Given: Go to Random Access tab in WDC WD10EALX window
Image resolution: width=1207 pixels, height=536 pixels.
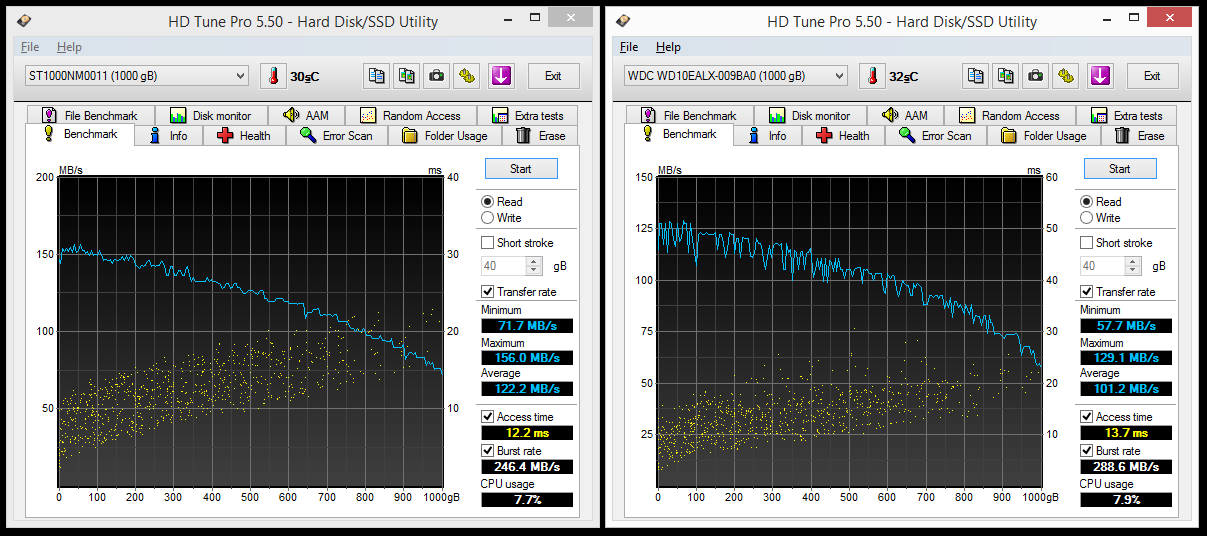Looking at the screenshot, I should pos(1010,115).
